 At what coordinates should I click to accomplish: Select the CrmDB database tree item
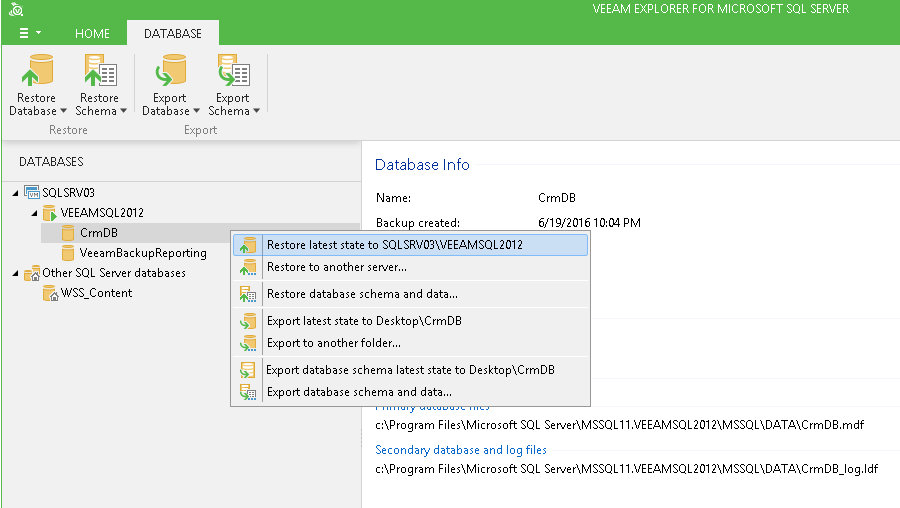click(x=98, y=233)
